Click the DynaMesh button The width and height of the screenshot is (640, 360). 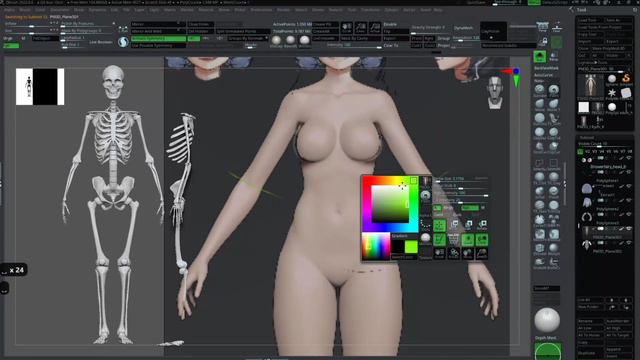pos(463,28)
